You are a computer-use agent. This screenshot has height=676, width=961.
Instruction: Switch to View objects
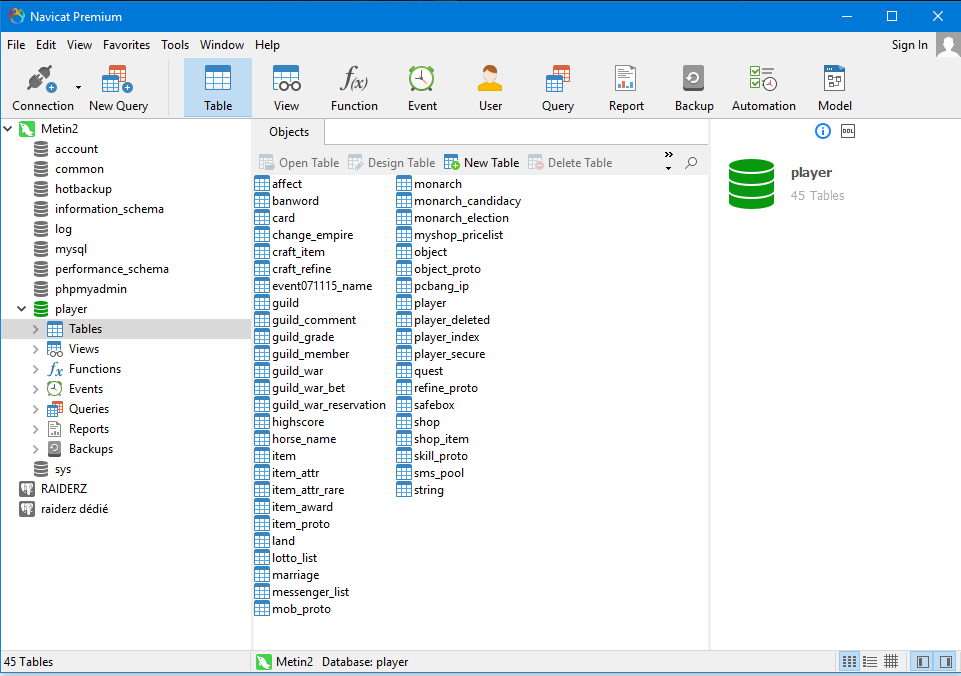click(x=286, y=88)
